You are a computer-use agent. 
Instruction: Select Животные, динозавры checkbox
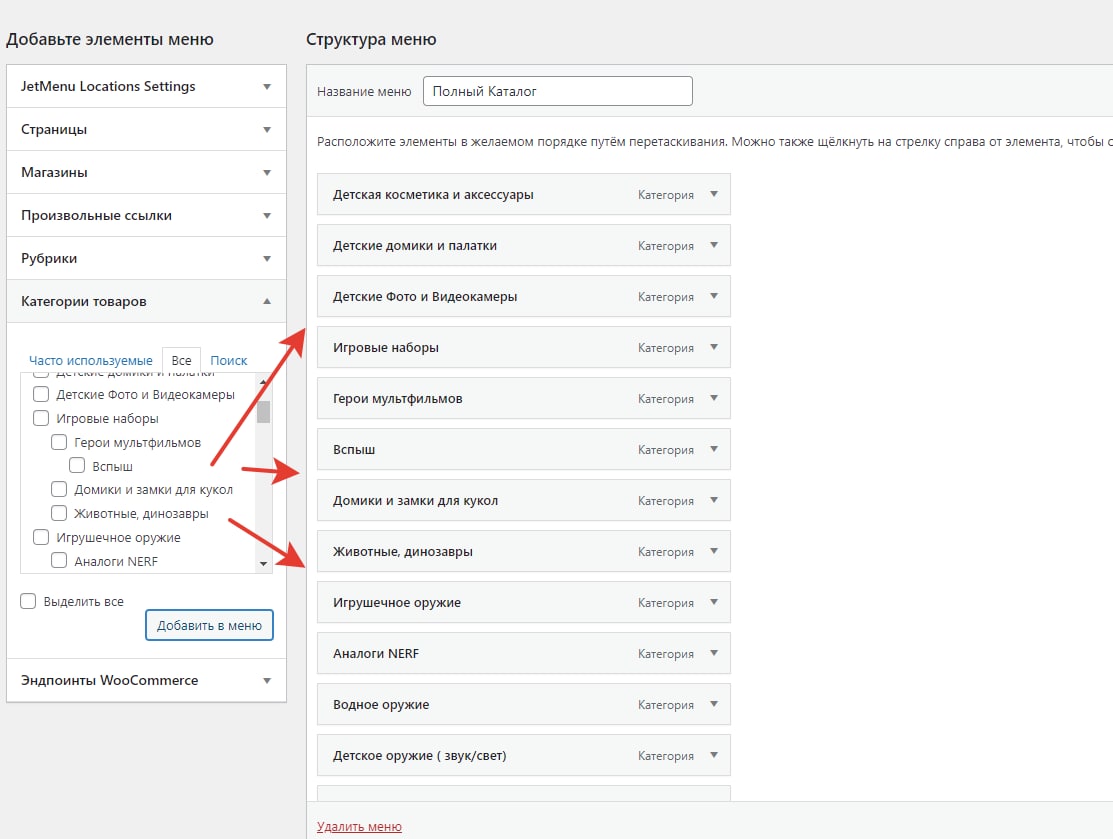[x=59, y=513]
